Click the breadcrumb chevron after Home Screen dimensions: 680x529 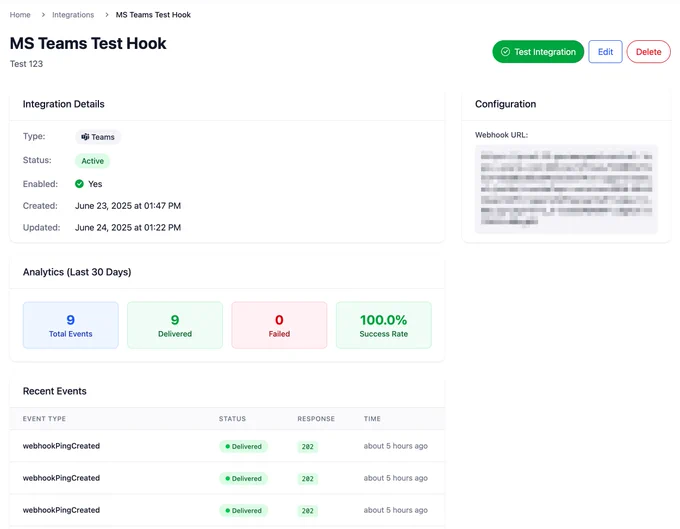point(43,15)
